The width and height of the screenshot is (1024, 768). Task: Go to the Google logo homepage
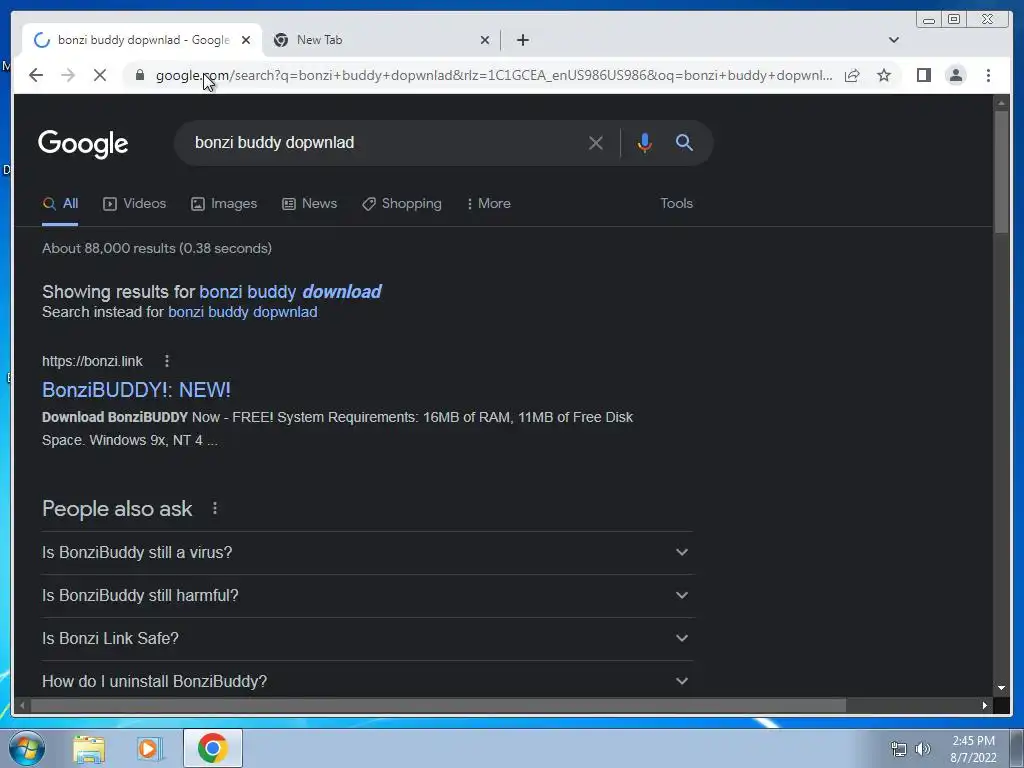point(83,144)
